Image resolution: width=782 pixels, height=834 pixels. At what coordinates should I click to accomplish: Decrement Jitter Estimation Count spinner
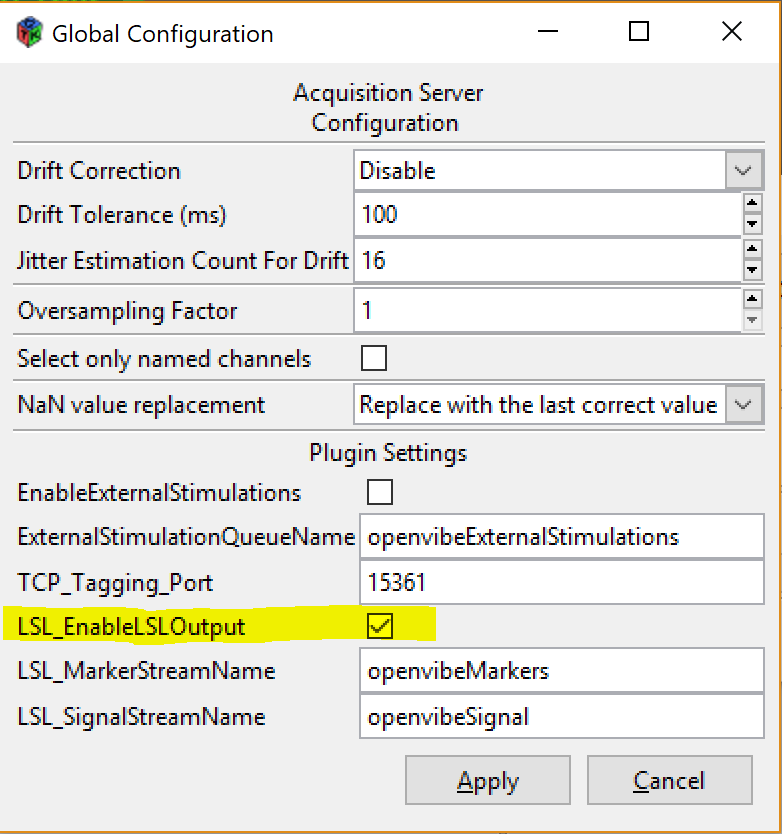coord(752,271)
